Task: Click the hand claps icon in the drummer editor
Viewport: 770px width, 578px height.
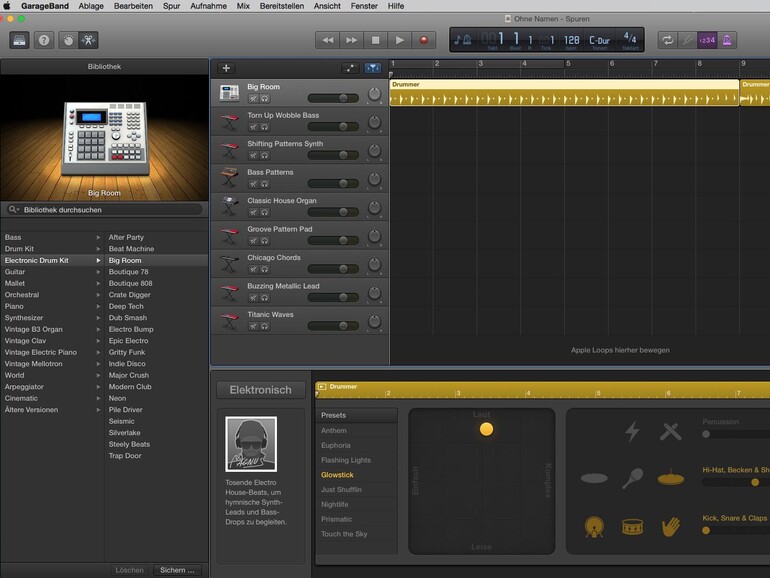Action: coord(670,525)
